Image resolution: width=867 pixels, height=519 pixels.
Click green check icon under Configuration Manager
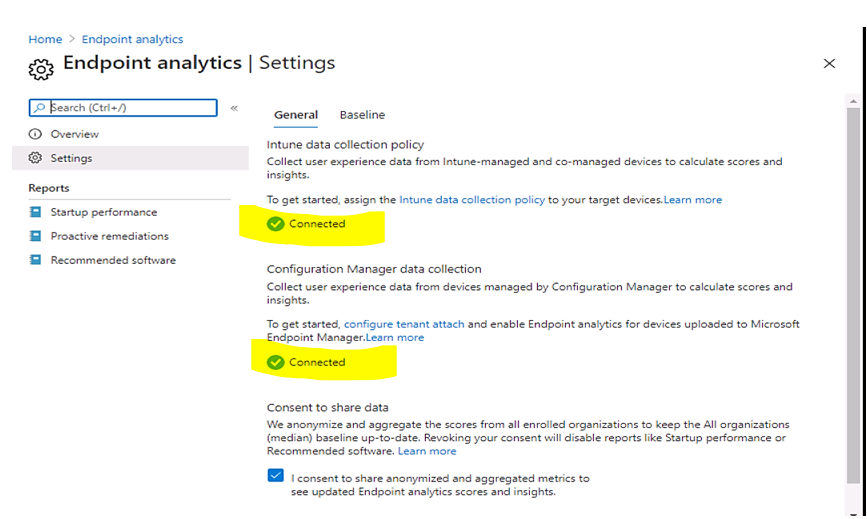click(275, 363)
